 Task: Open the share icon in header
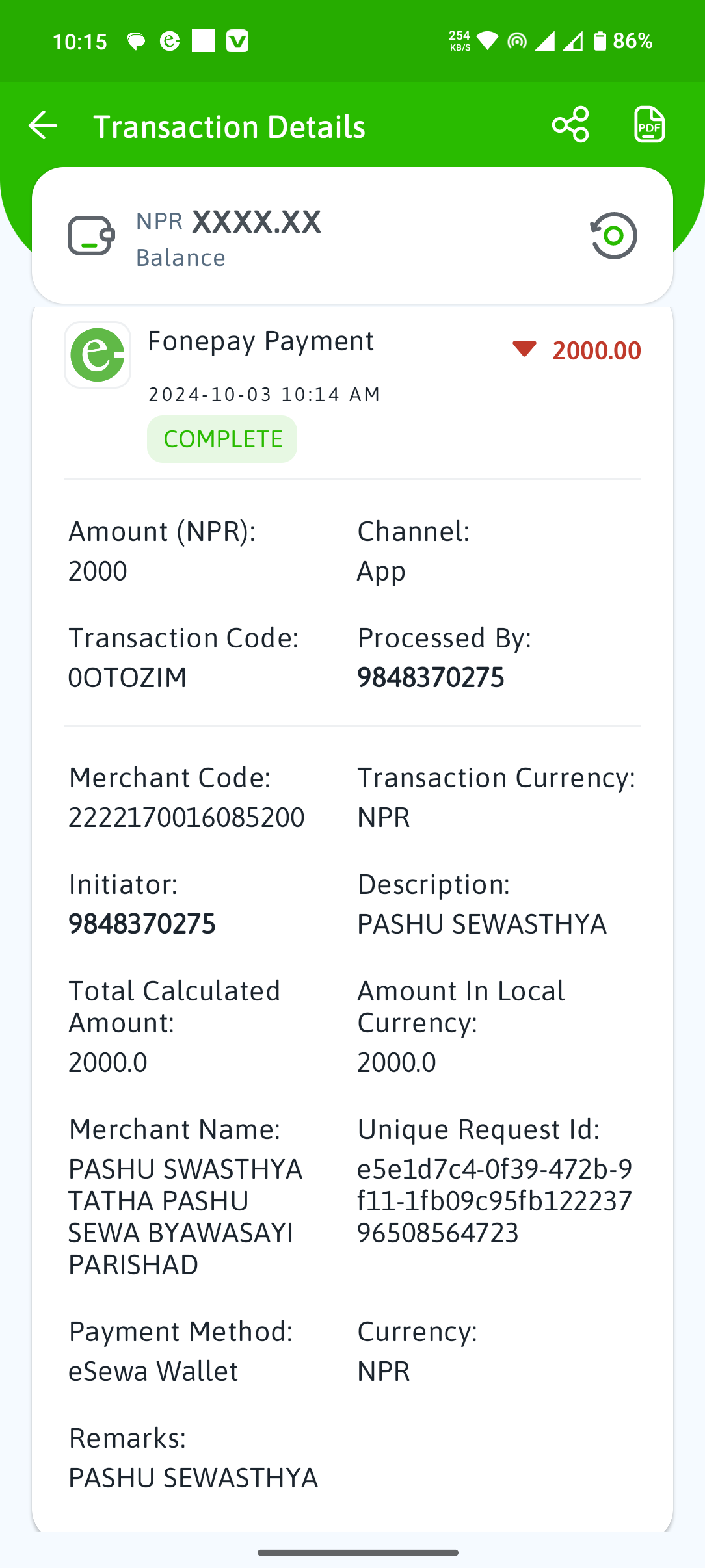coord(570,124)
